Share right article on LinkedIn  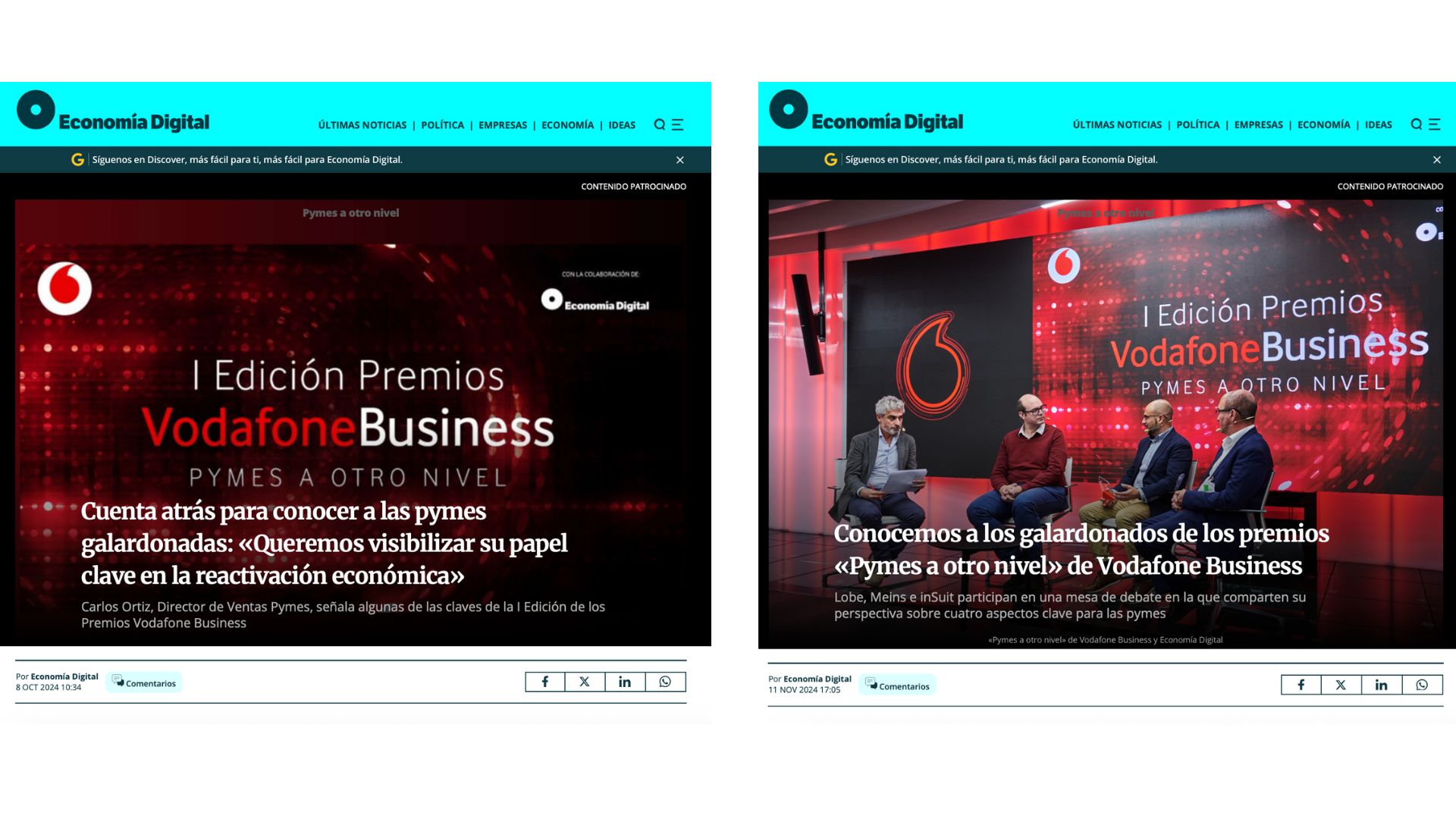point(1382,685)
